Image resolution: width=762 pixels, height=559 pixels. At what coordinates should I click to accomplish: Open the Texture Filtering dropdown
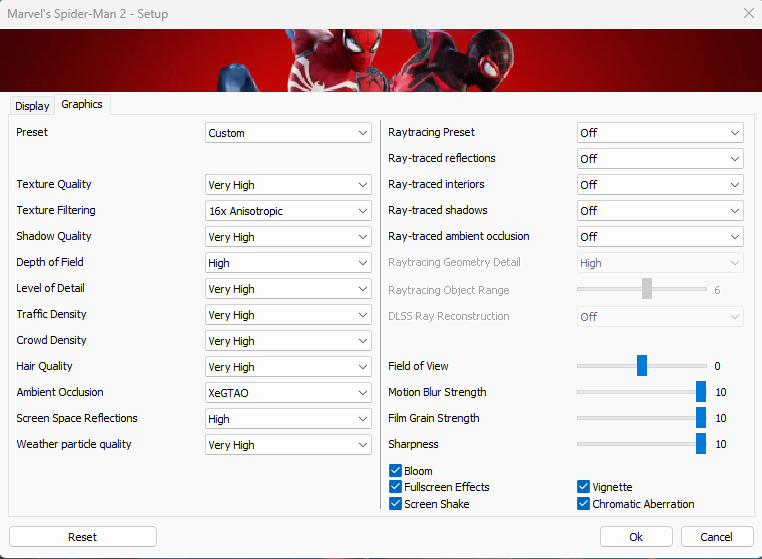click(288, 211)
